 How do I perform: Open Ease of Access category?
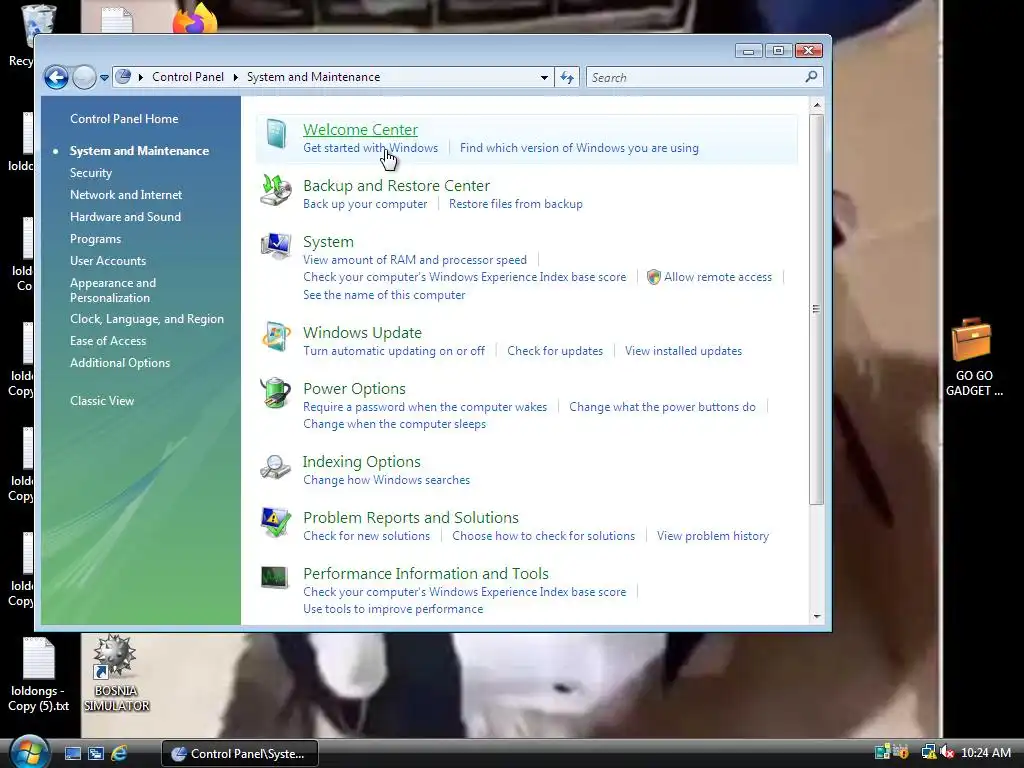(108, 341)
